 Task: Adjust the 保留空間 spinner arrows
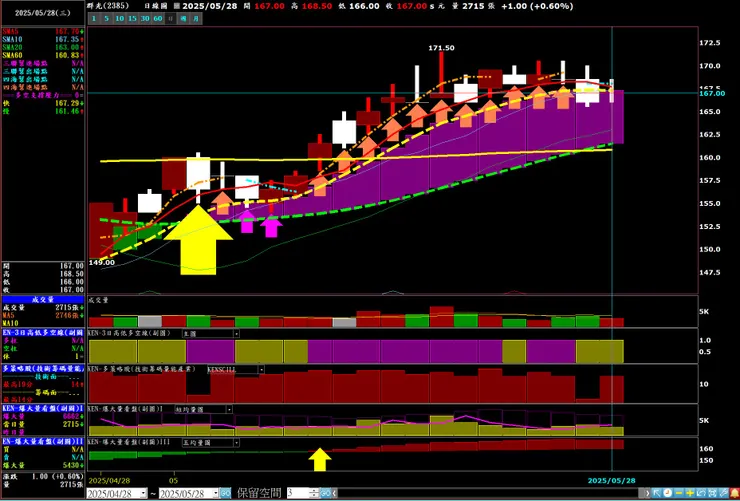314,493
